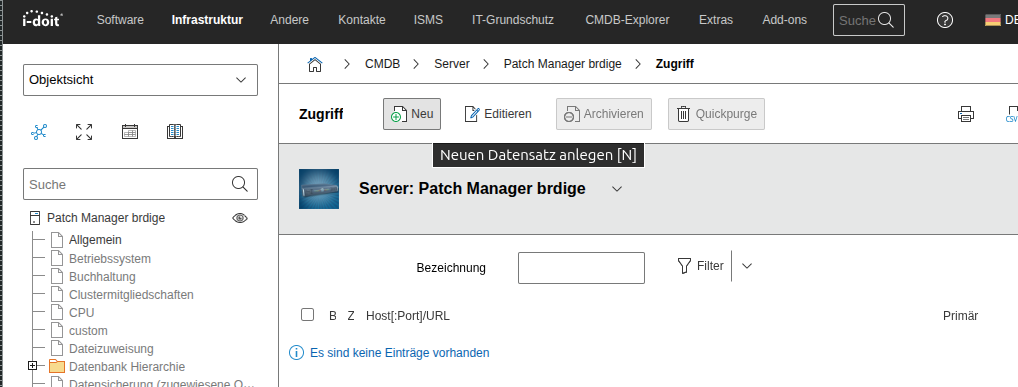Open the Infrastruktur menu

(x=207, y=20)
